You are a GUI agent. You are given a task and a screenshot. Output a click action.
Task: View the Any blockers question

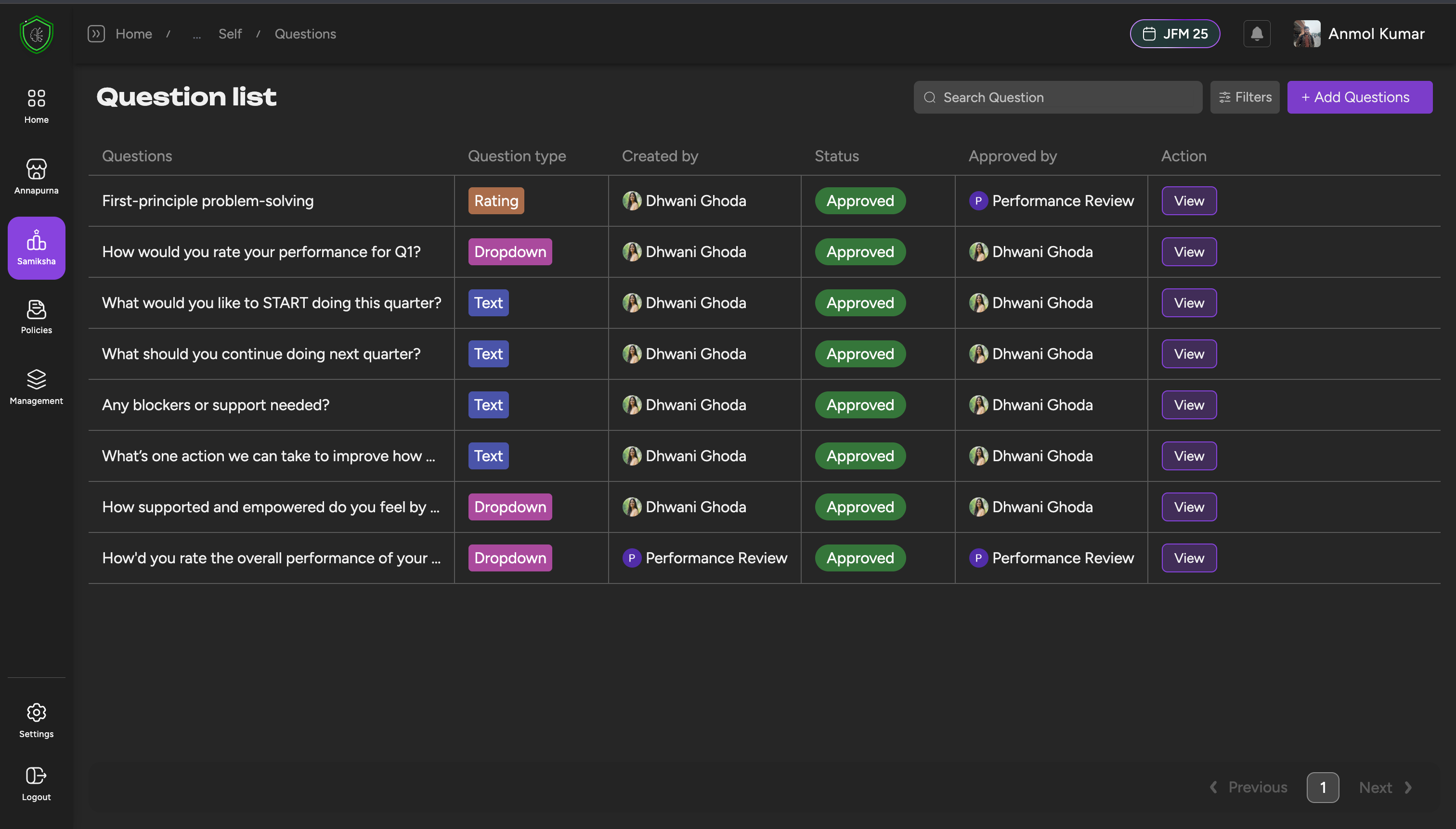1188,405
